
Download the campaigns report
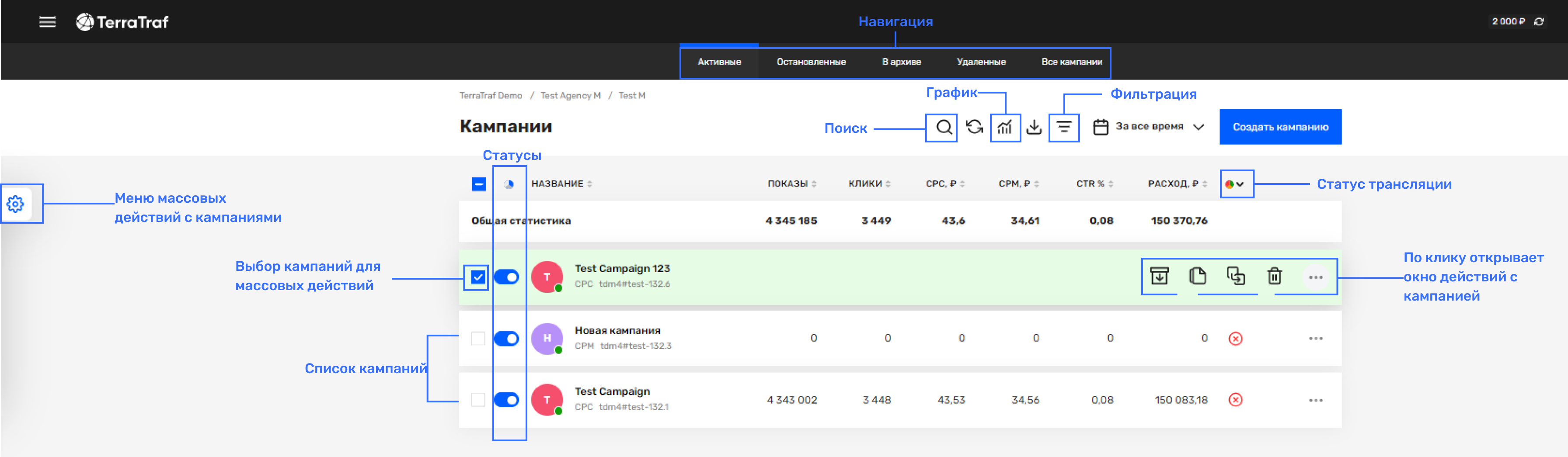click(x=1034, y=127)
